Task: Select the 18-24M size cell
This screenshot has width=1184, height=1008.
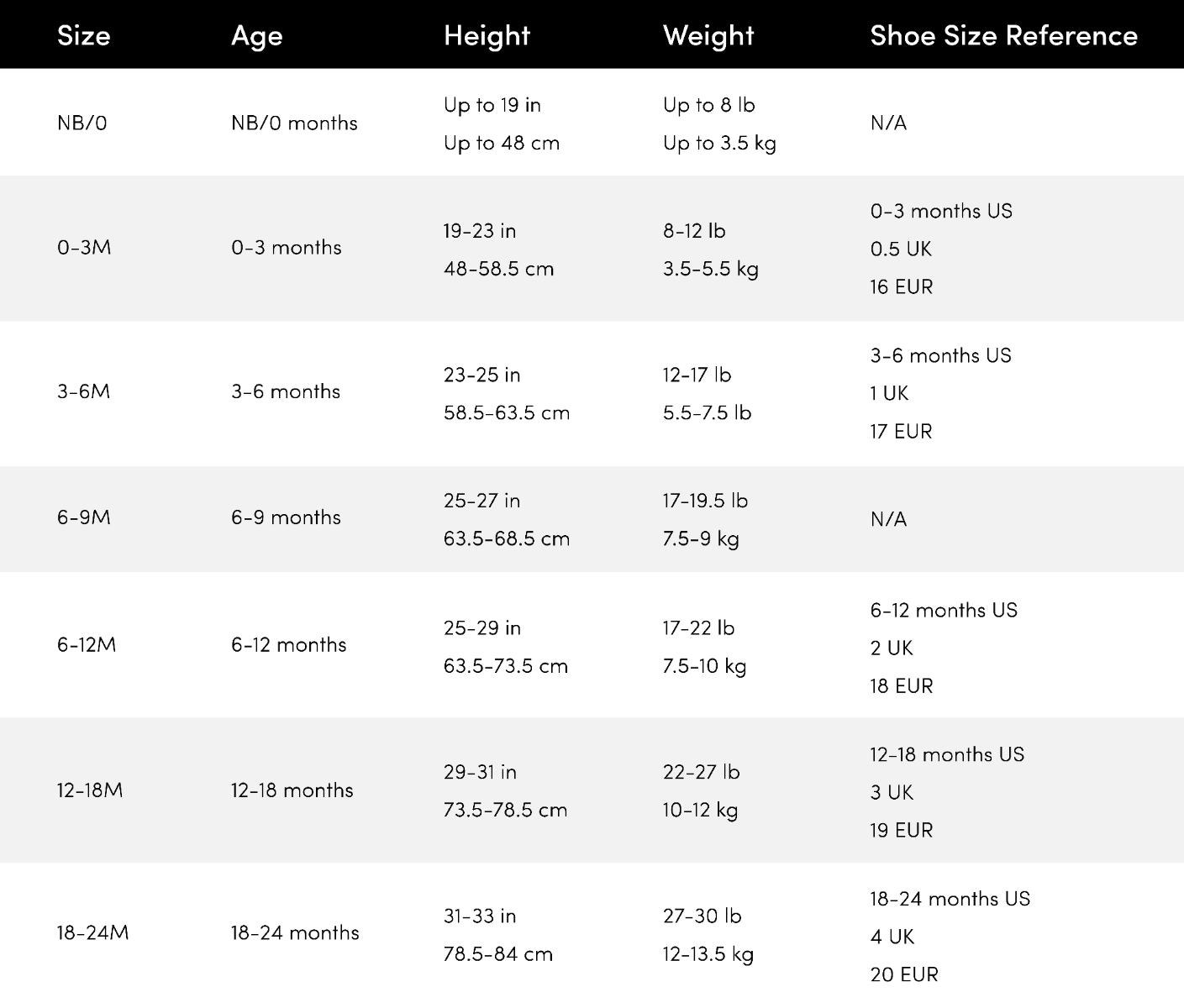Action: pos(92,933)
